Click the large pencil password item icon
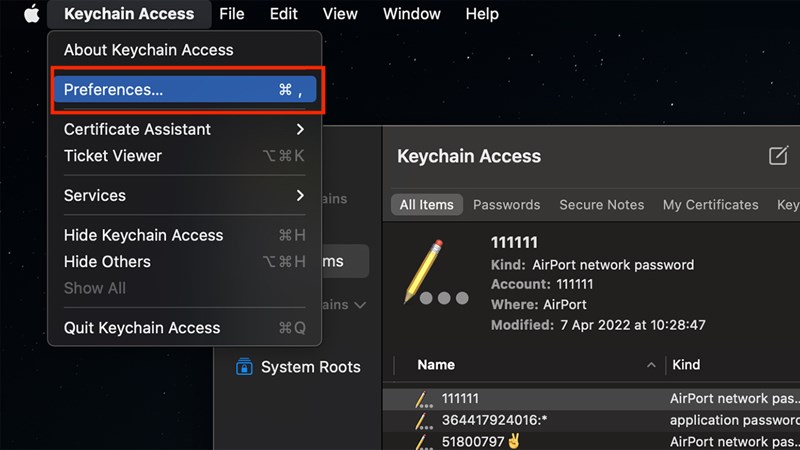The height and width of the screenshot is (450, 800). [x=435, y=273]
